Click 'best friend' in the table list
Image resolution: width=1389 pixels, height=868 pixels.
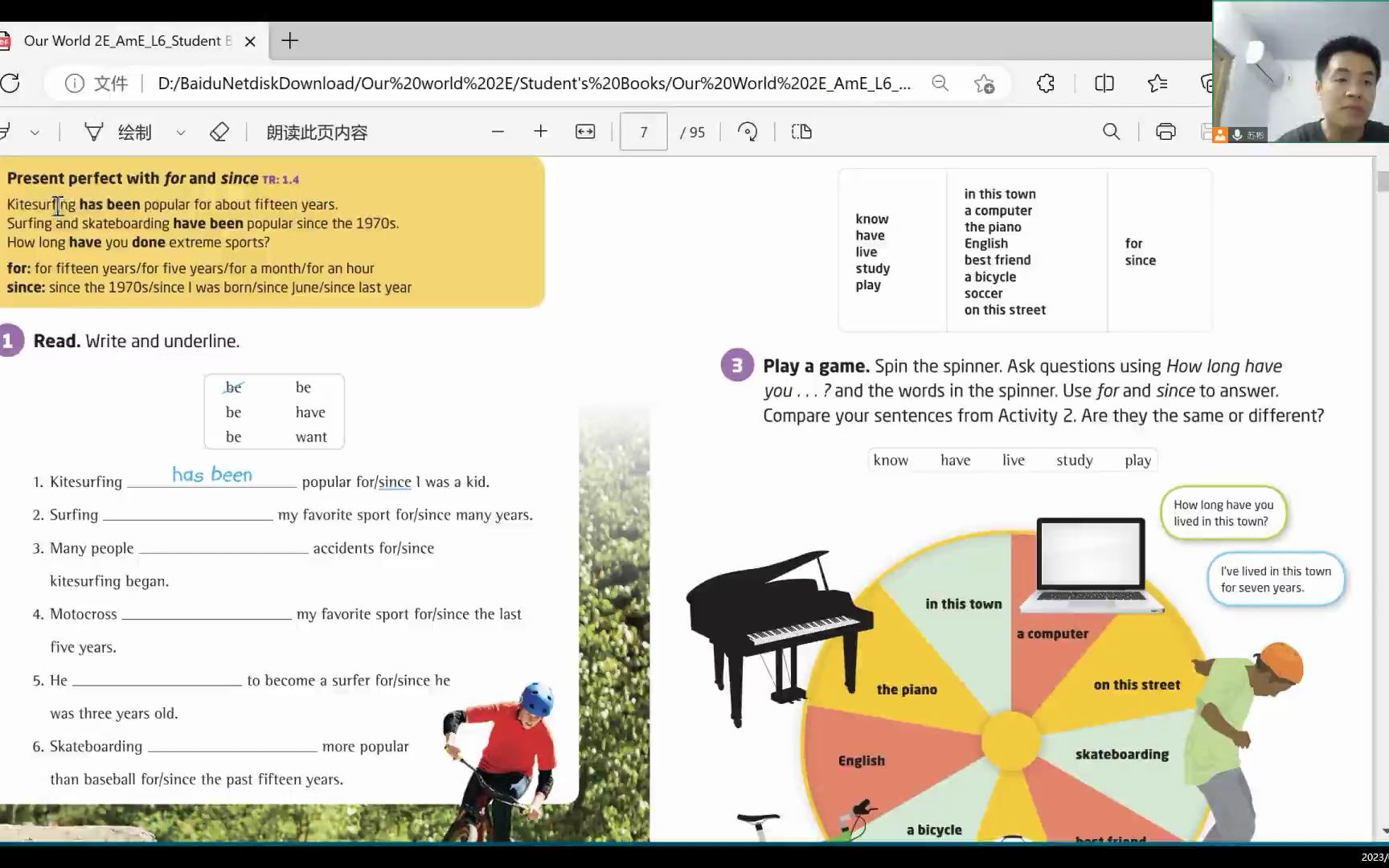click(998, 260)
